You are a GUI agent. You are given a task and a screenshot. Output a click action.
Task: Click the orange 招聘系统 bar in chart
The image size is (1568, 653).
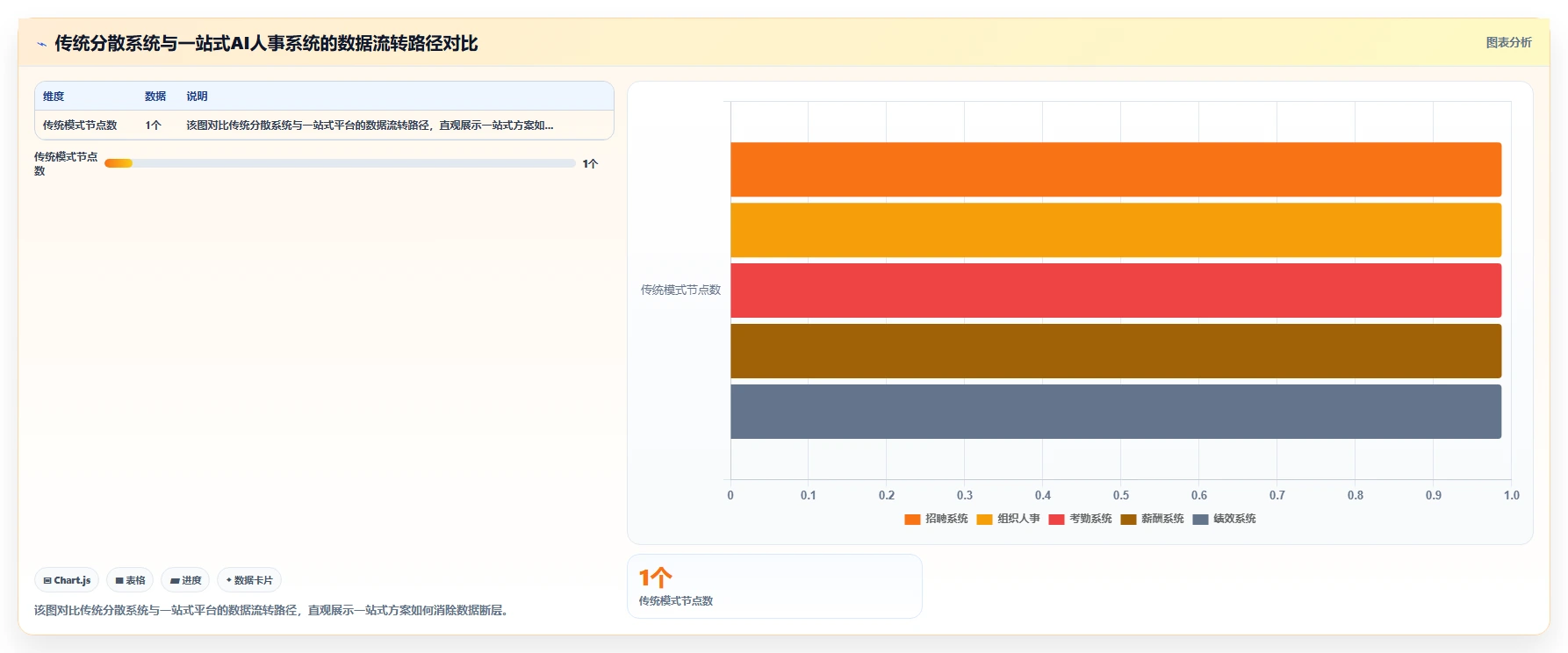[x=1116, y=169]
